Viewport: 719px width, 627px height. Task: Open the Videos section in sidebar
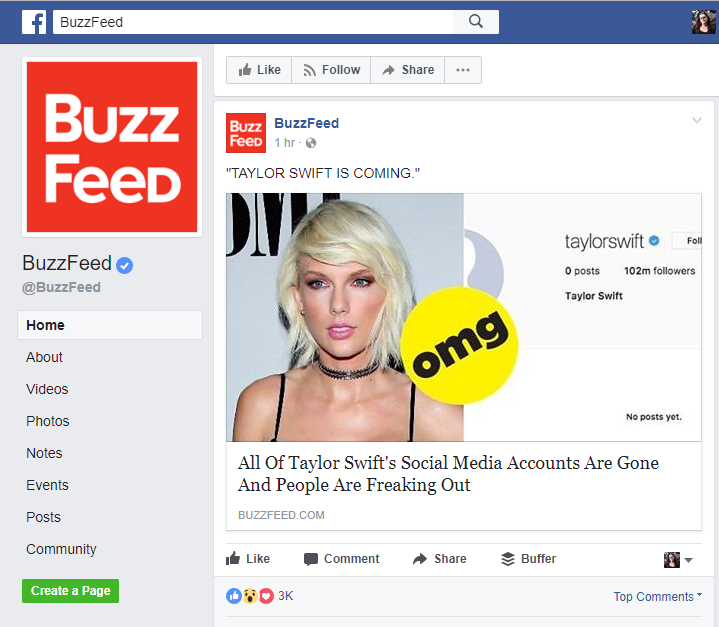point(47,389)
